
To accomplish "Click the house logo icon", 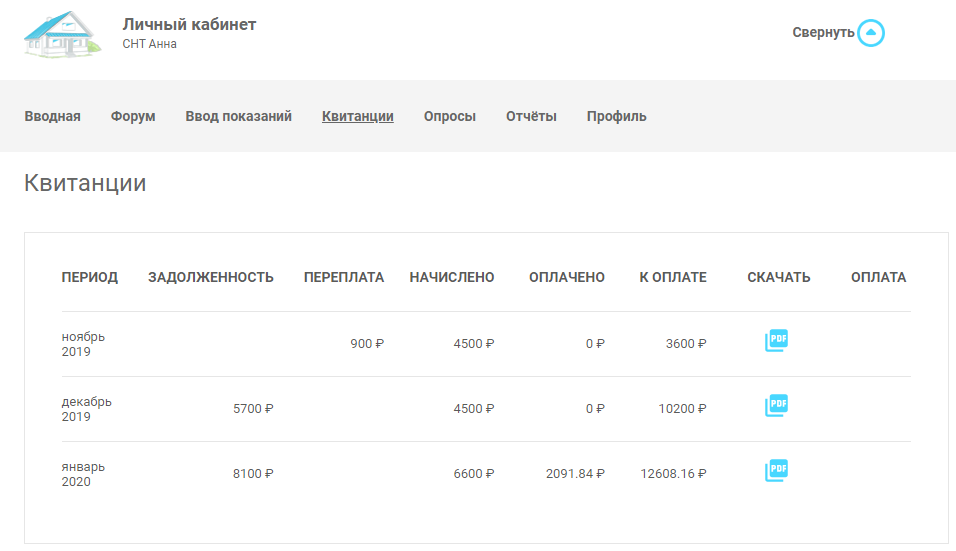I will (62, 34).
